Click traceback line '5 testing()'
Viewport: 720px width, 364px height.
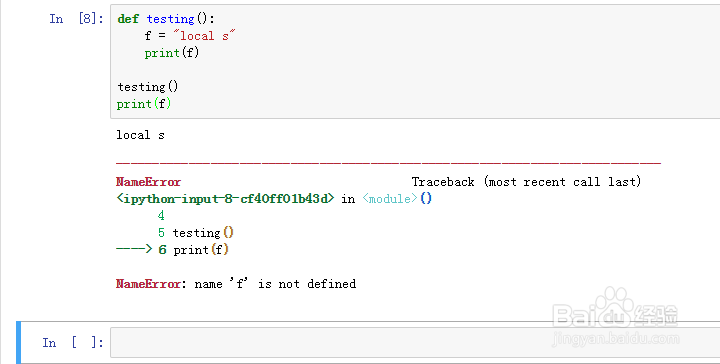196,233
